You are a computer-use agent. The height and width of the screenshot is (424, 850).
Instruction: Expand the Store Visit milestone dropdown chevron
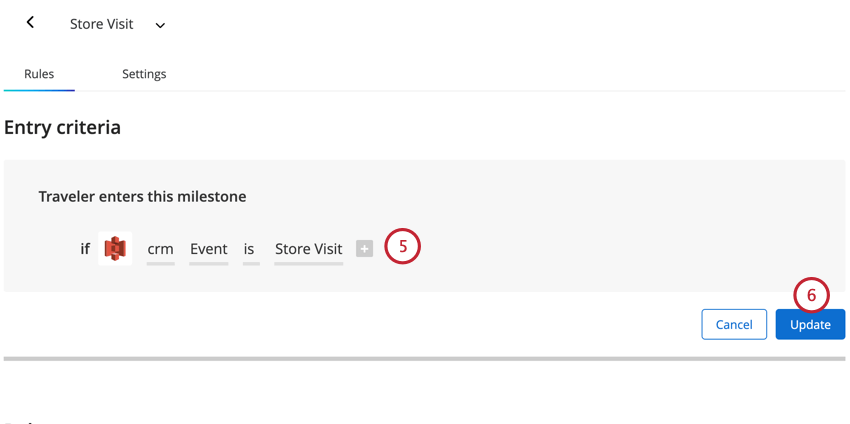click(160, 25)
